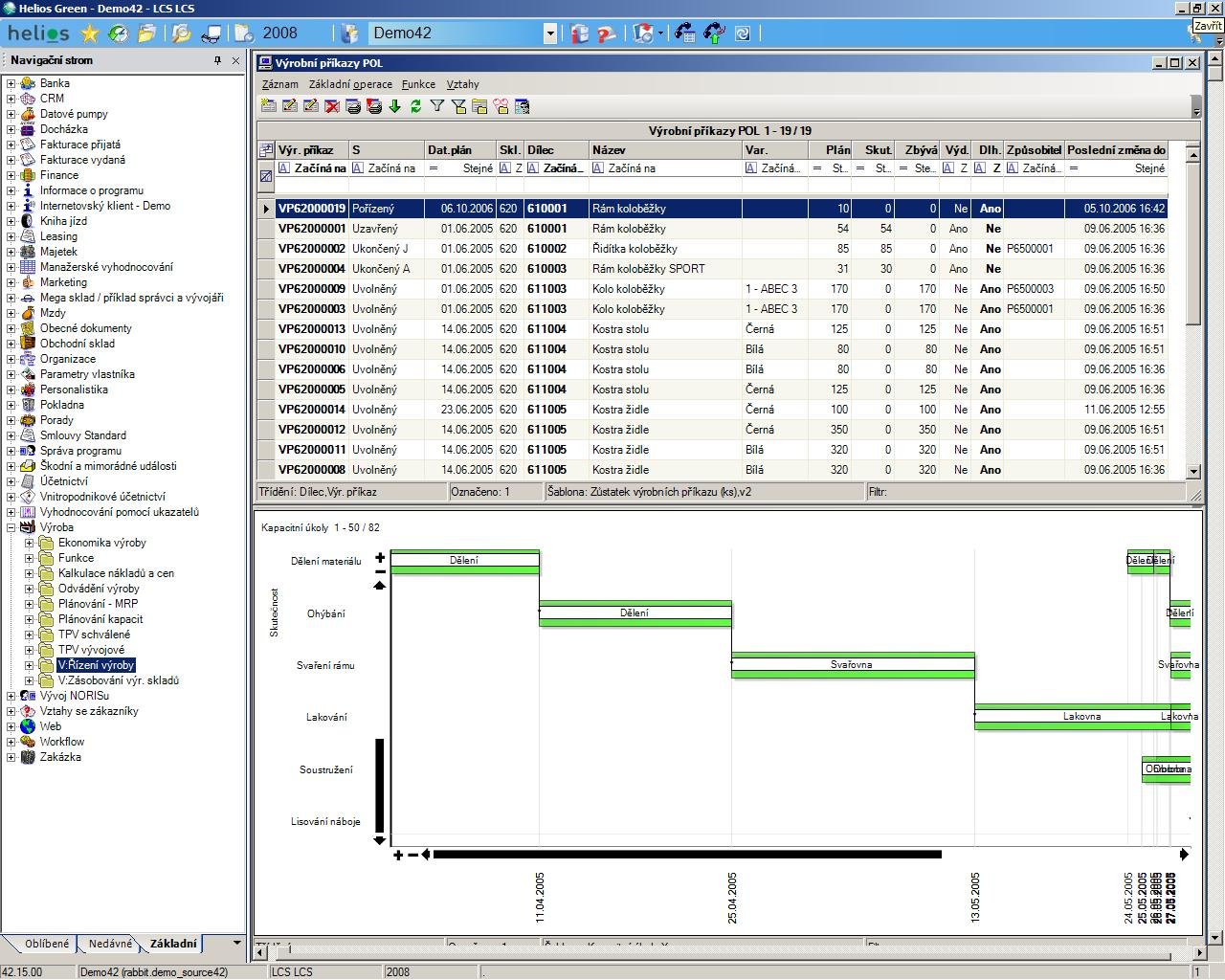Expand the Účetnictví tree node
The height and width of the screenshot is (980, 1225).
coord(11,481)
